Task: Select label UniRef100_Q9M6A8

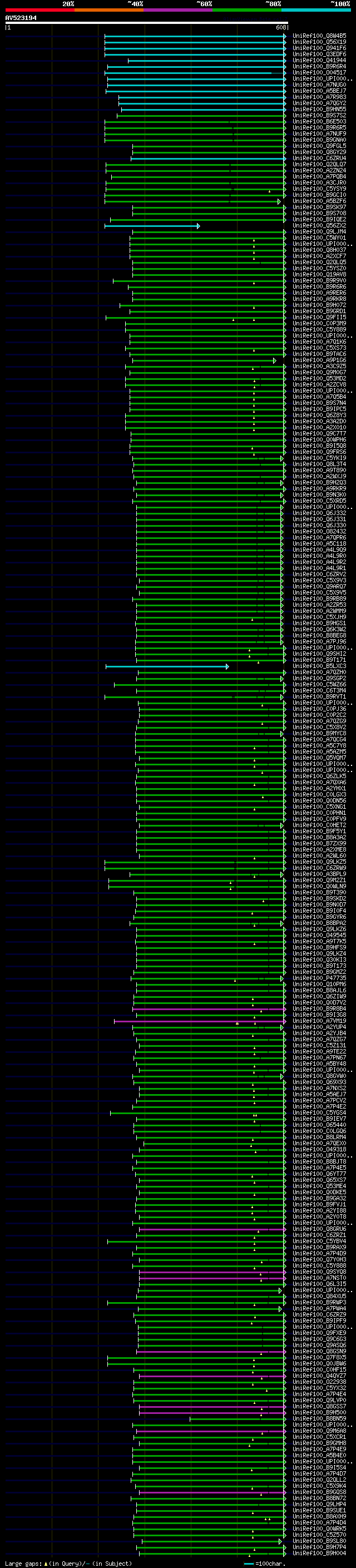Action: 319,1431
